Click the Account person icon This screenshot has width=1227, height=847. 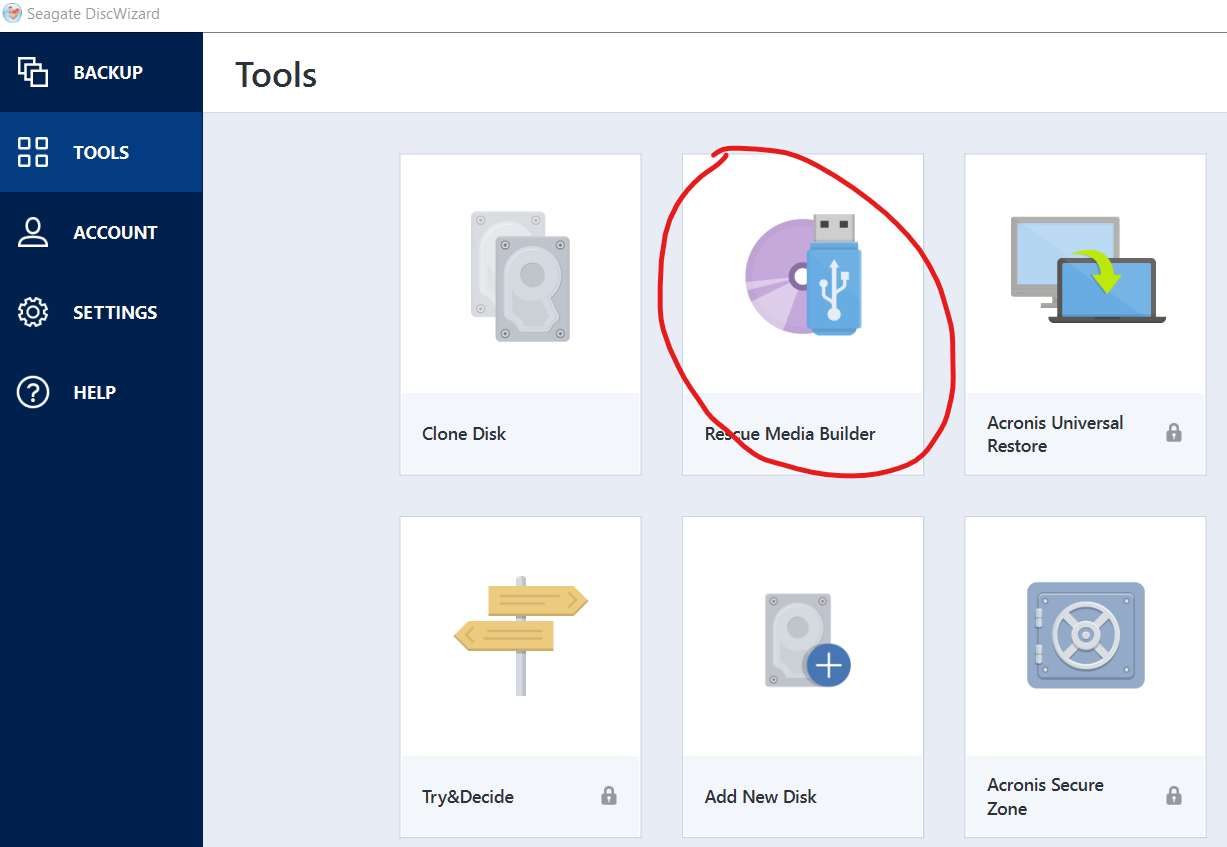coord(33,232)
